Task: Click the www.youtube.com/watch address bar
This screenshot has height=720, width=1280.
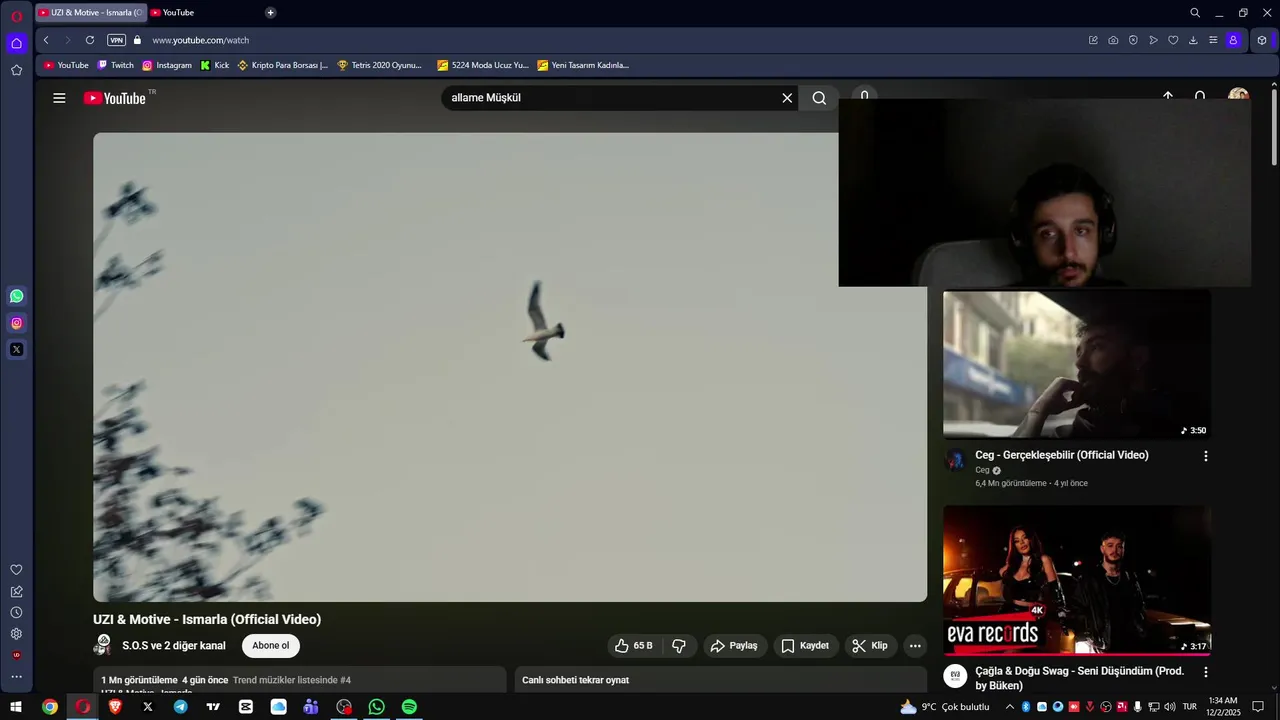Action: 200,40
